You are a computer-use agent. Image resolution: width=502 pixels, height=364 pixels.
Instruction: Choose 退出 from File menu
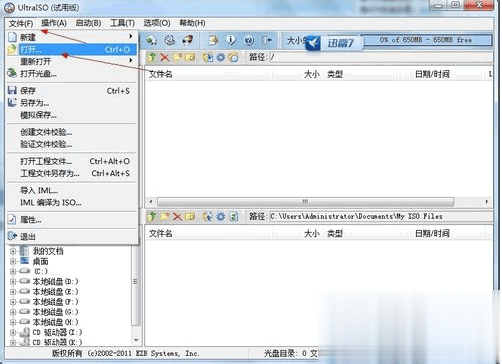click(x=72, y=237)
